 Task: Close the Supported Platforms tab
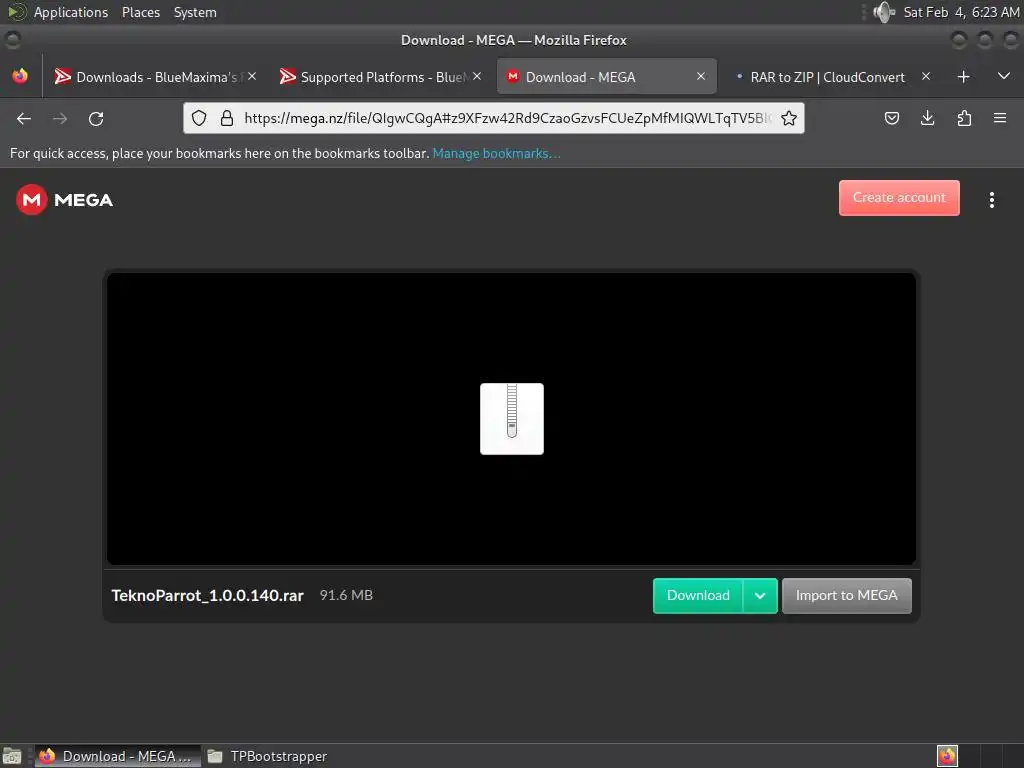click(477, 76)
